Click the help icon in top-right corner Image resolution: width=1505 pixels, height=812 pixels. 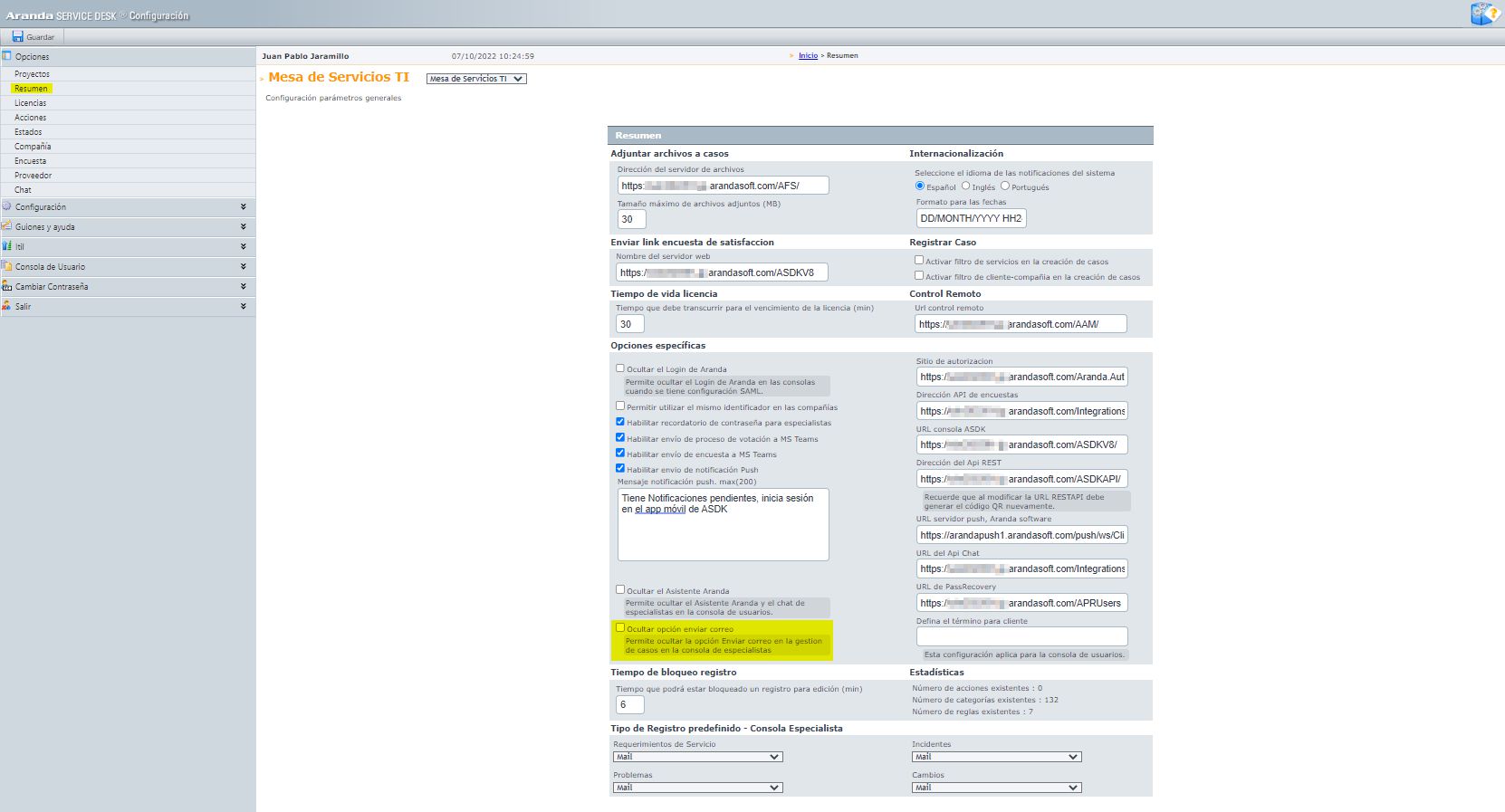(x=1484, y=14)
